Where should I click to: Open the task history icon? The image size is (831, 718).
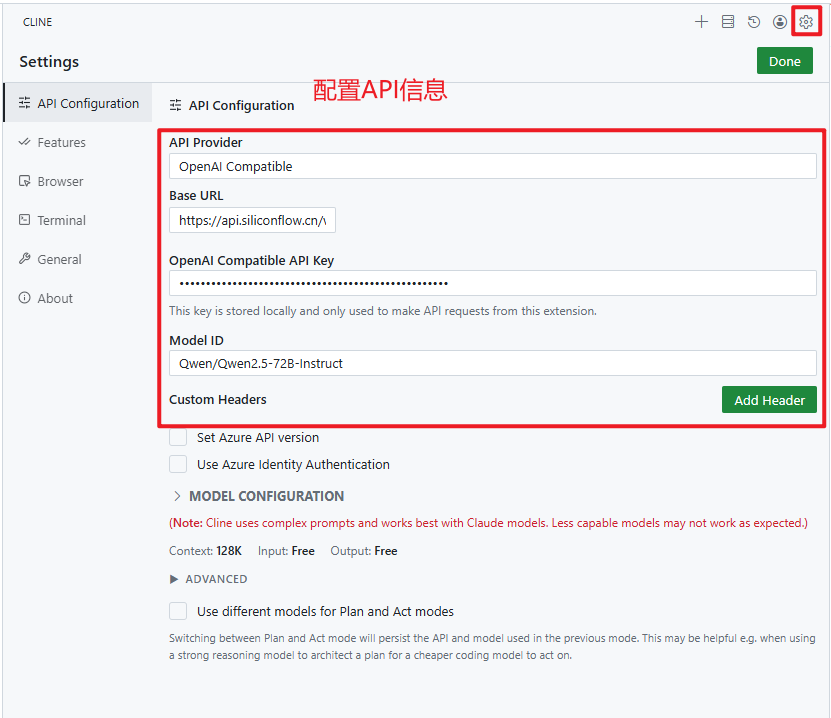coord(754,22)
